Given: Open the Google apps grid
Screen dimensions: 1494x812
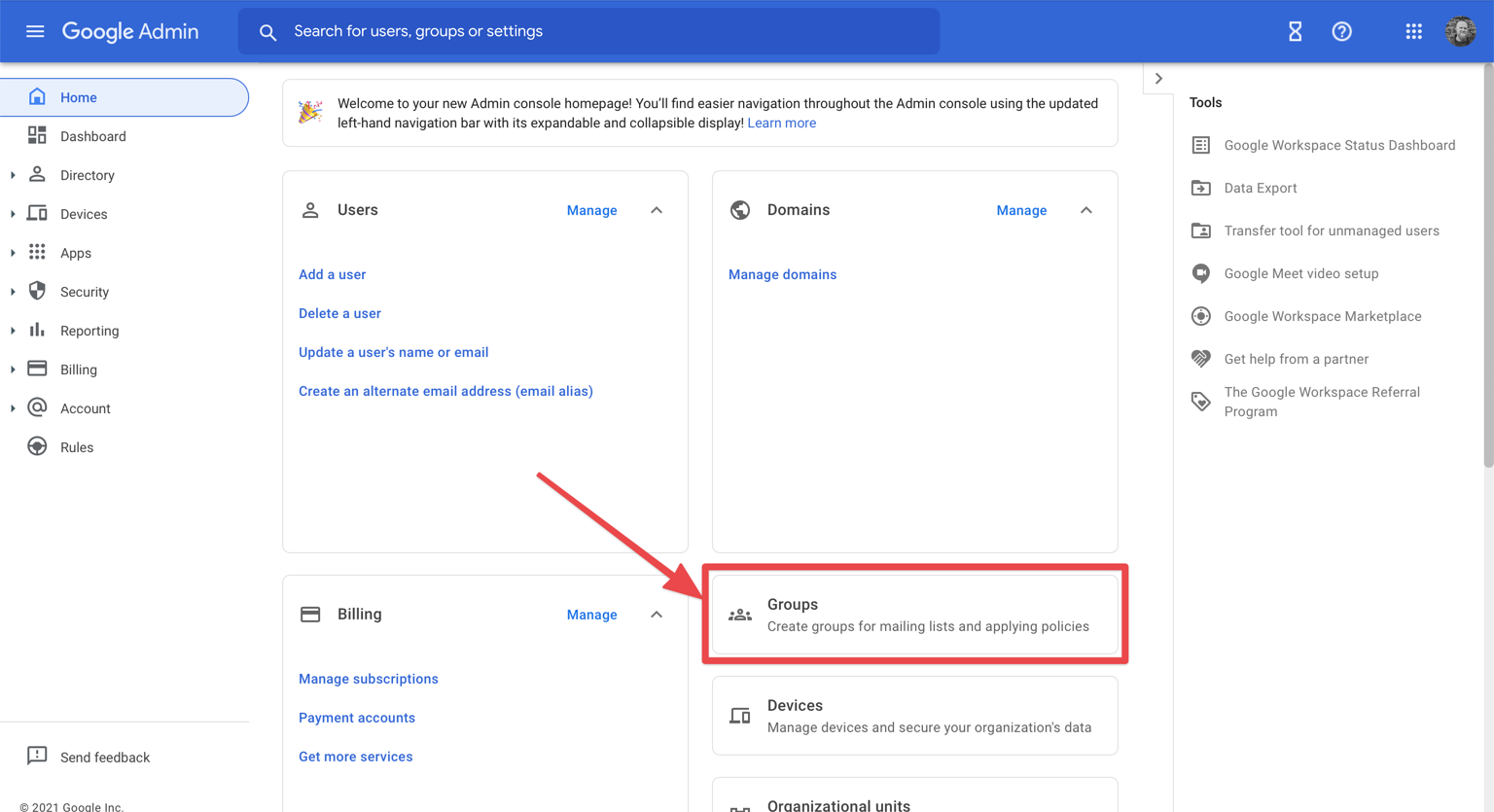Looking at the screenshot, I should tap(1413, 31).
